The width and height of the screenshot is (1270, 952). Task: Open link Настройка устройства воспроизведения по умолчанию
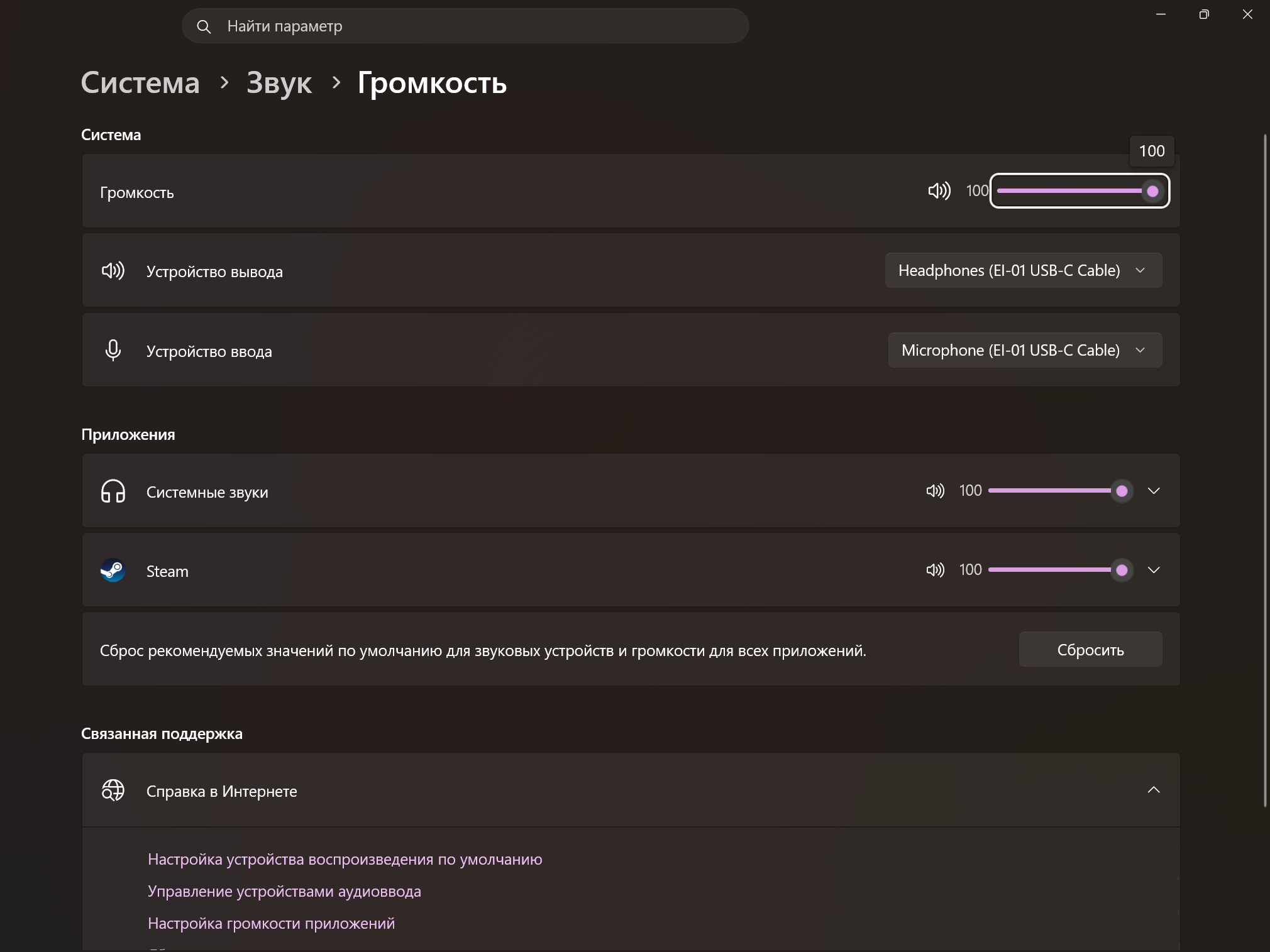(345, 859)
